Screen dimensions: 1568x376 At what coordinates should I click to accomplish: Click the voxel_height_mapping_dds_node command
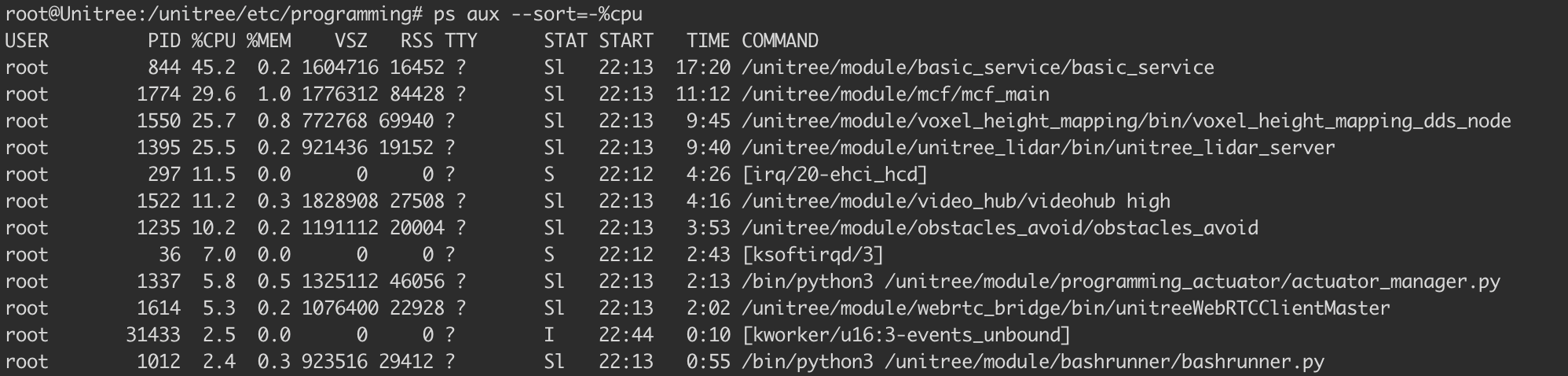[1127, 121]
